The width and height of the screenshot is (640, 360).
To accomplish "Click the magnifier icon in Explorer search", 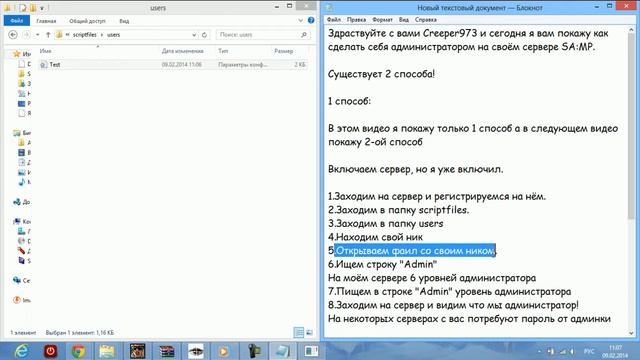I will coord(304,35).
